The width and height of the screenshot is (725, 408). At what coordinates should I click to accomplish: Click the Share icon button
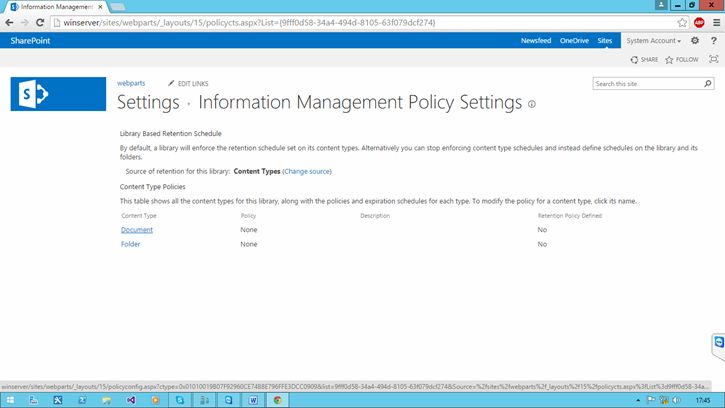pyautogui.click(x=644, y=60)
